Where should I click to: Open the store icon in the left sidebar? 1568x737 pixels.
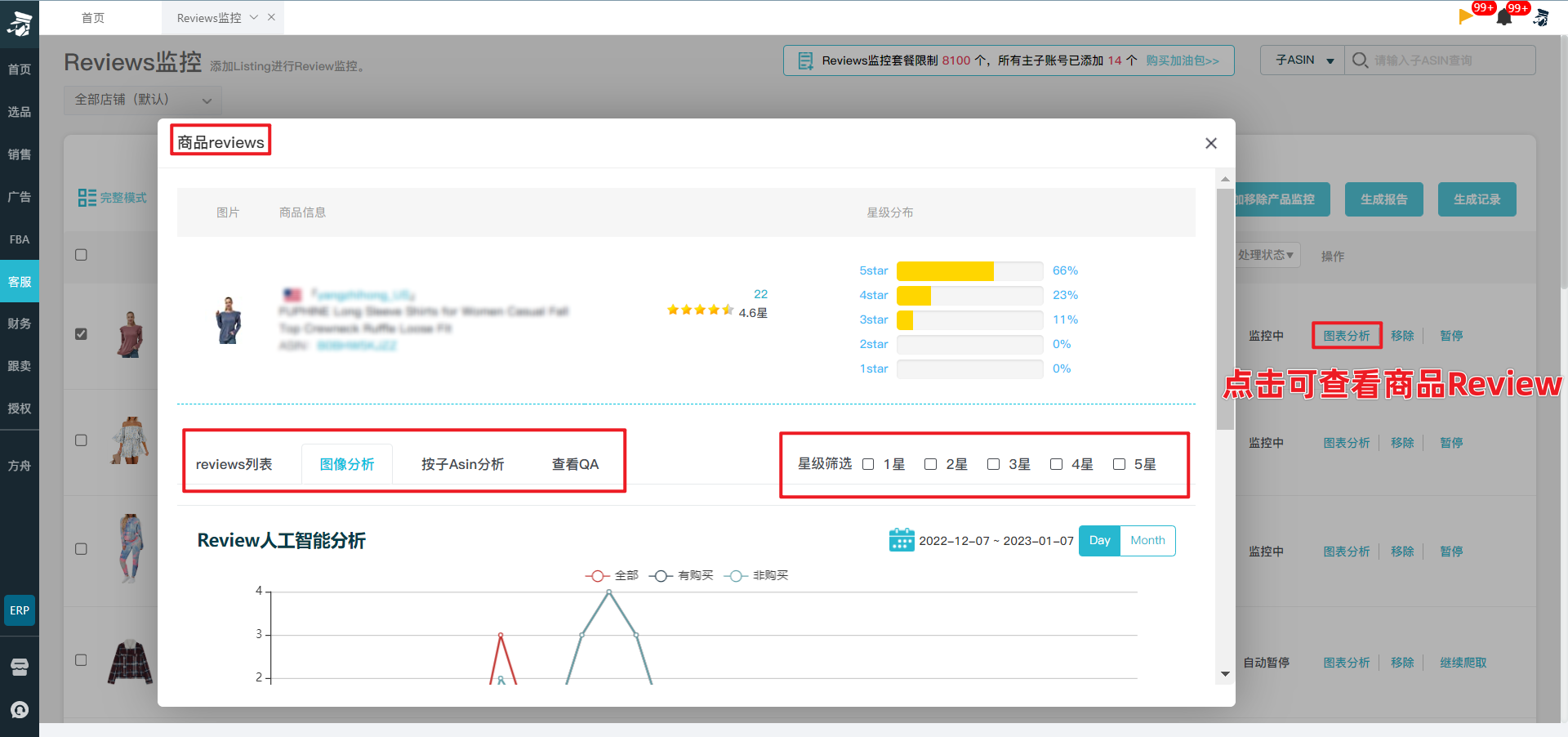(x=20, y=667)
